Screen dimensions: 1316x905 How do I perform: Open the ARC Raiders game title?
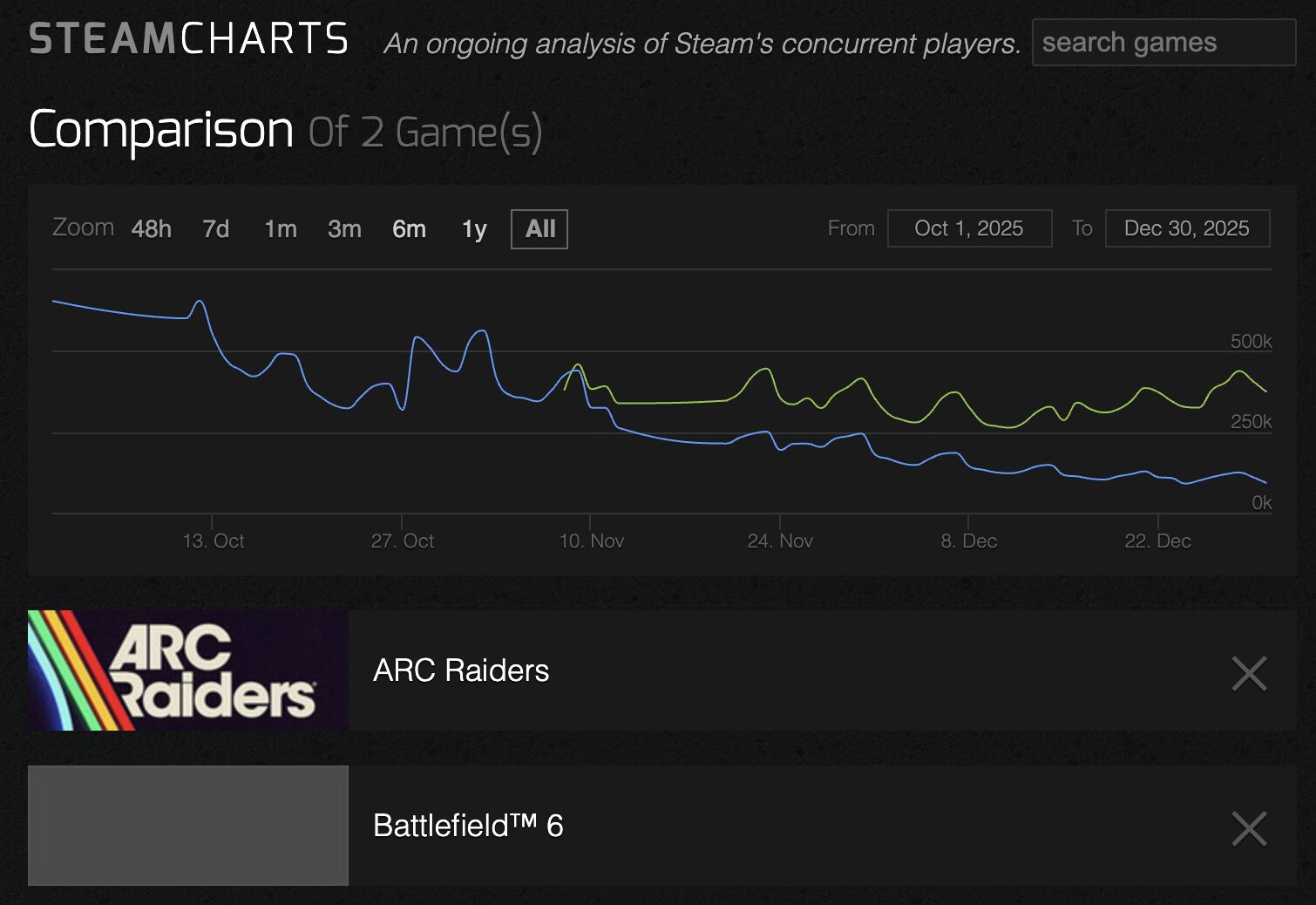tap(461, 670)
